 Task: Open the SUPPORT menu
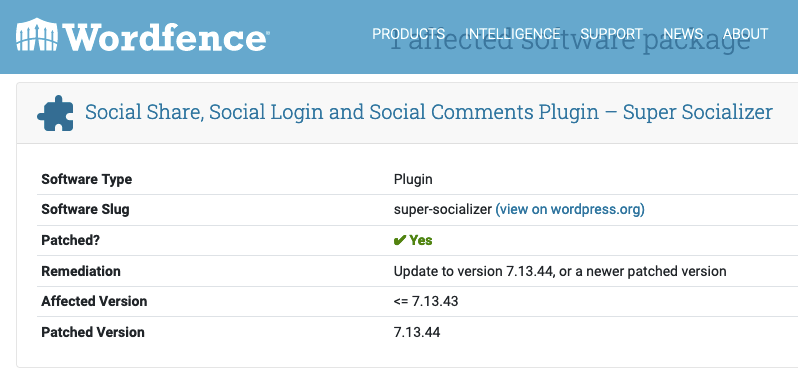[x=612, y=34]
